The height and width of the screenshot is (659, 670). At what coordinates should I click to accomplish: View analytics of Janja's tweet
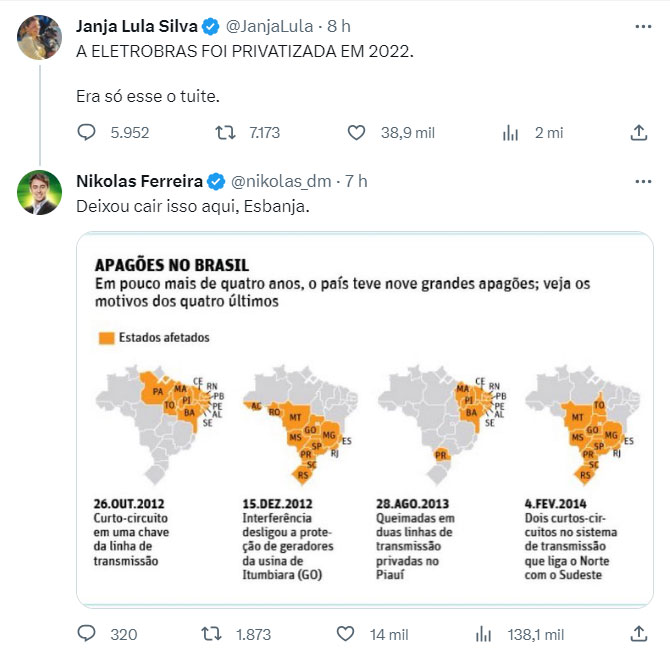510,133
